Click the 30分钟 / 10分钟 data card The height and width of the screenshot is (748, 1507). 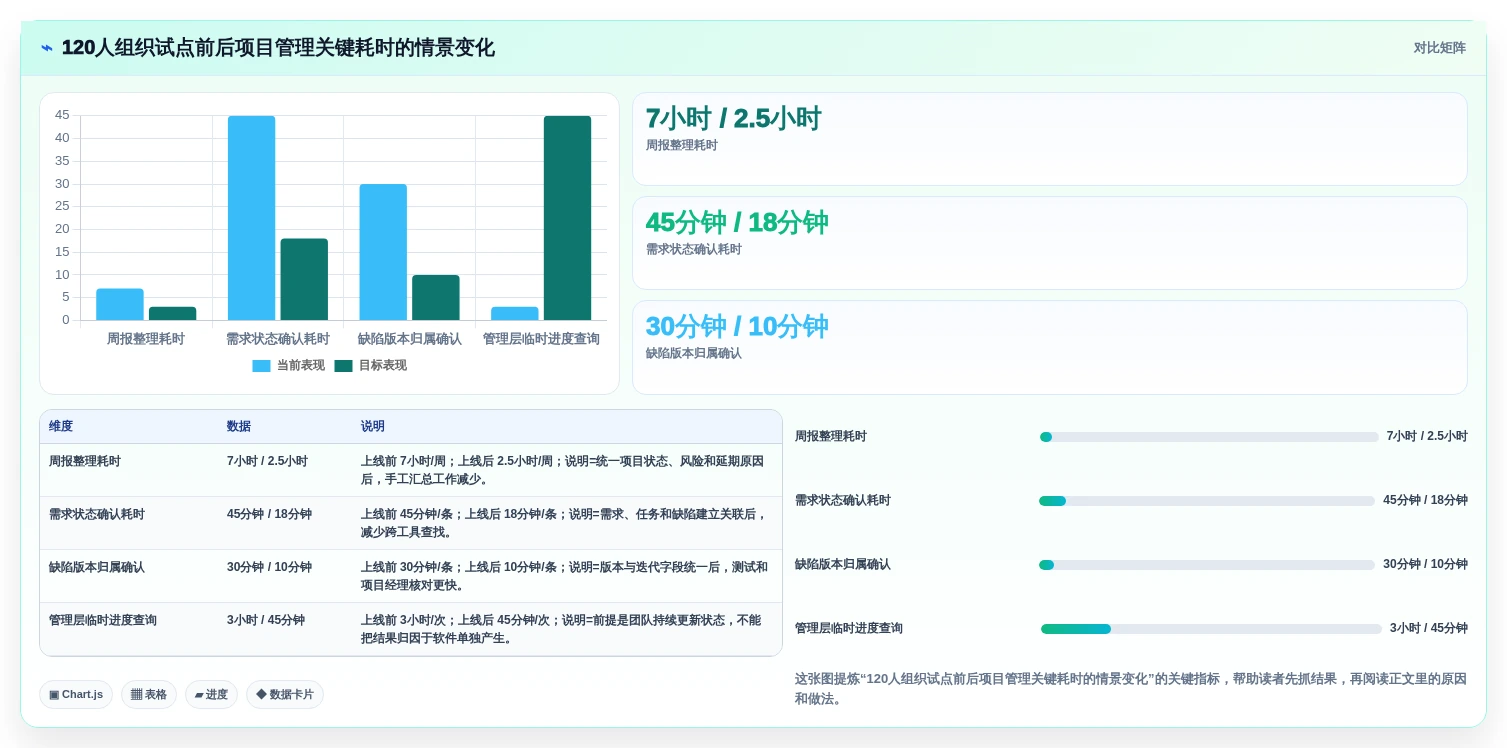click(x=1050, y=347)
